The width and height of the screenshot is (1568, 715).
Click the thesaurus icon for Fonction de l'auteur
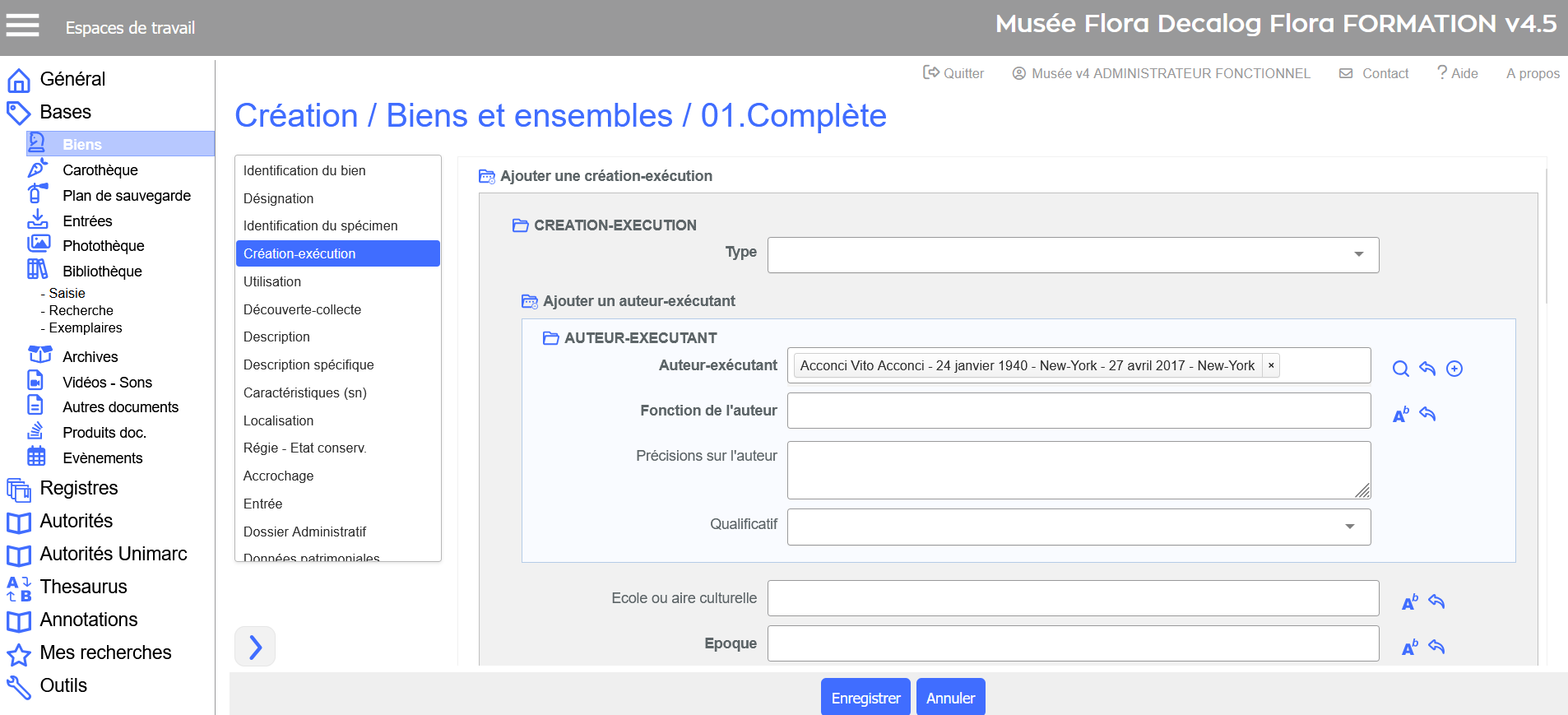[1400, 415]
